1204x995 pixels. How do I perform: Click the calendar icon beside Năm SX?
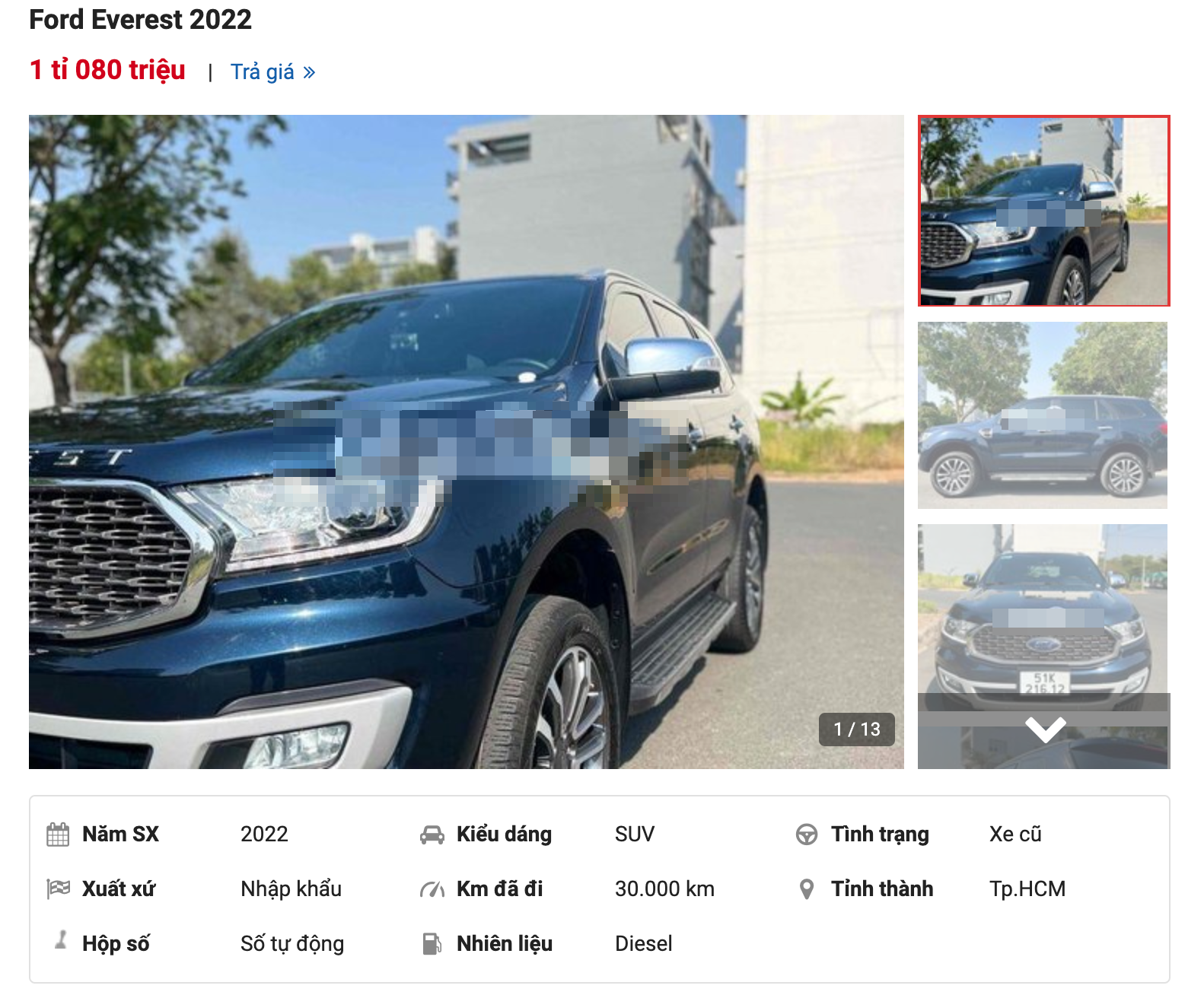pos(58,834)
